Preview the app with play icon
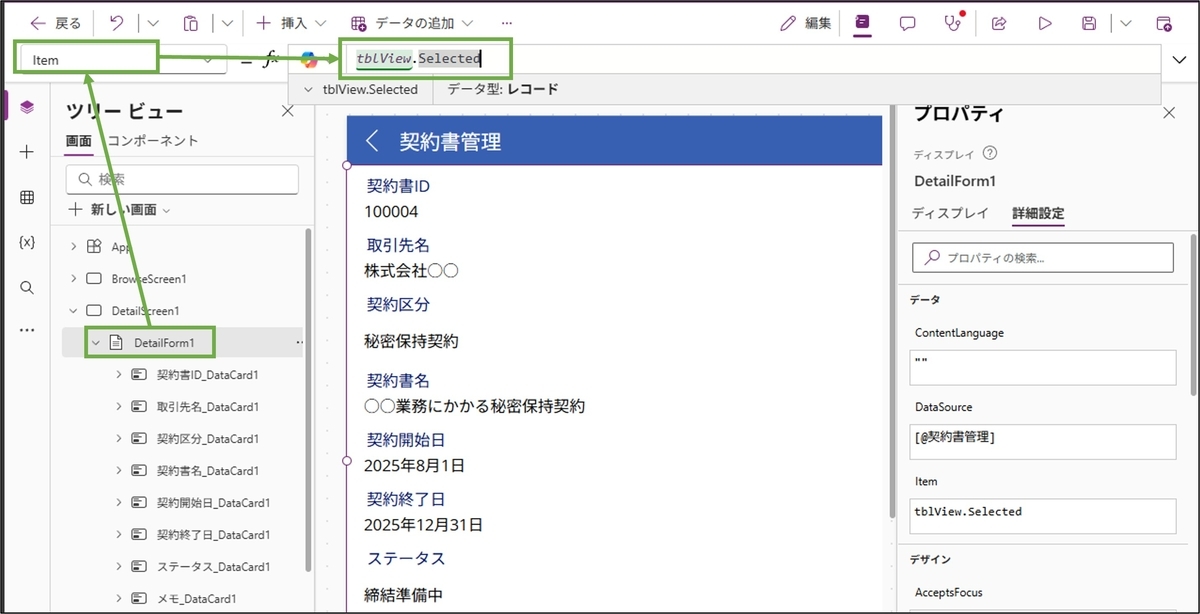Viewport: 1200px width, 614px height. click(x=1045, y=22)
